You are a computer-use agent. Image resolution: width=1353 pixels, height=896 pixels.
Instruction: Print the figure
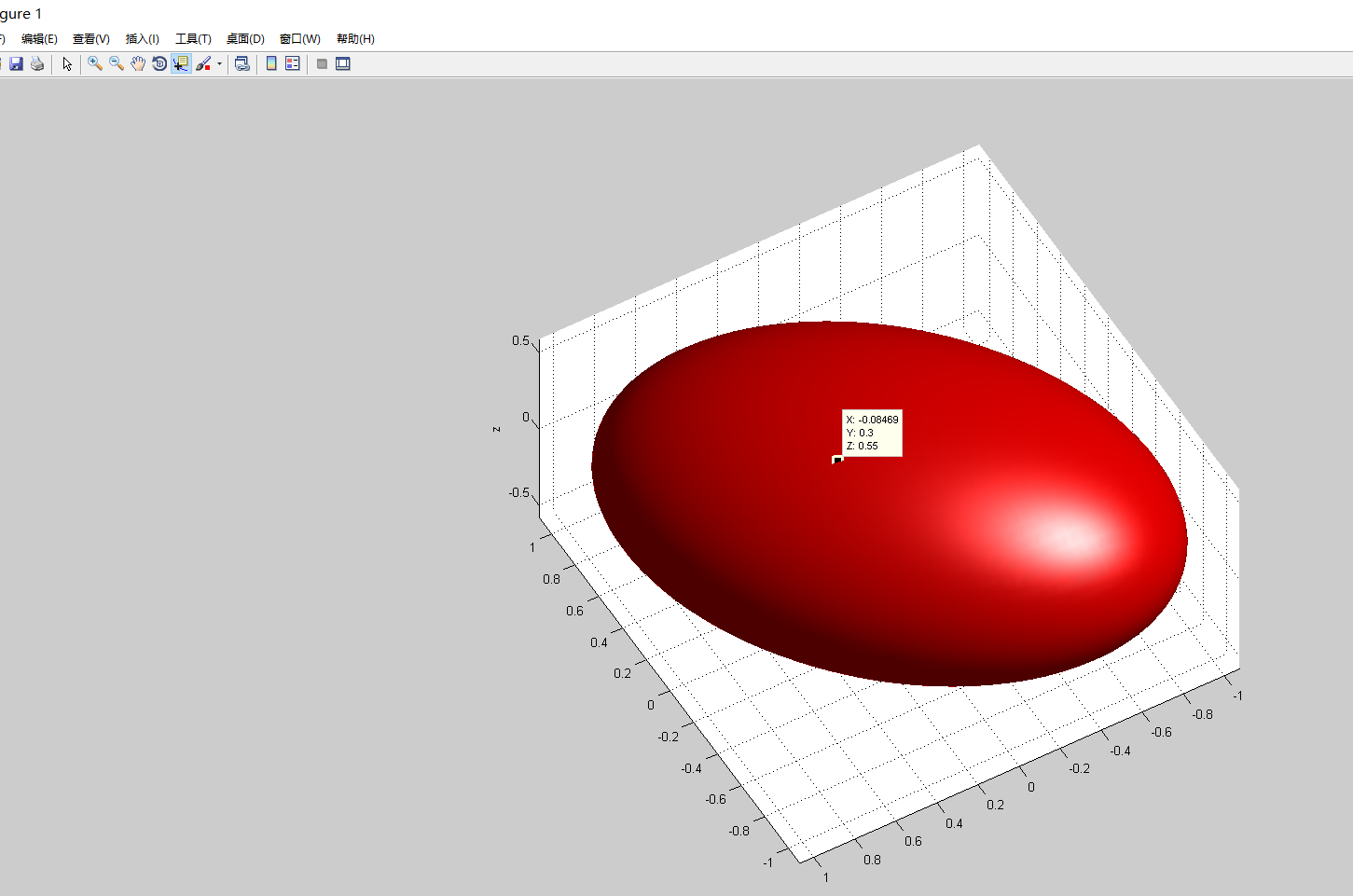coord(37,63)
